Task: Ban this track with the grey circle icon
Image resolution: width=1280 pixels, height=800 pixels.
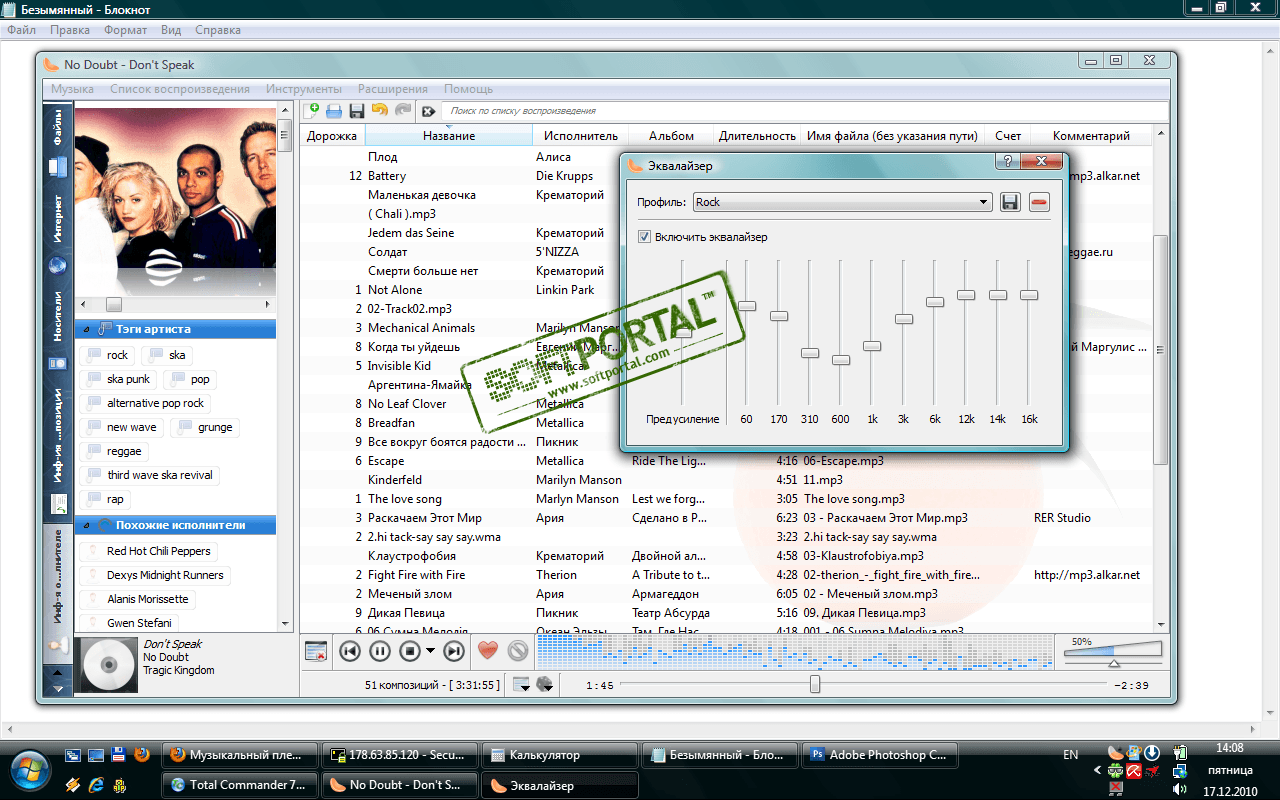Action: click(517, 651)
